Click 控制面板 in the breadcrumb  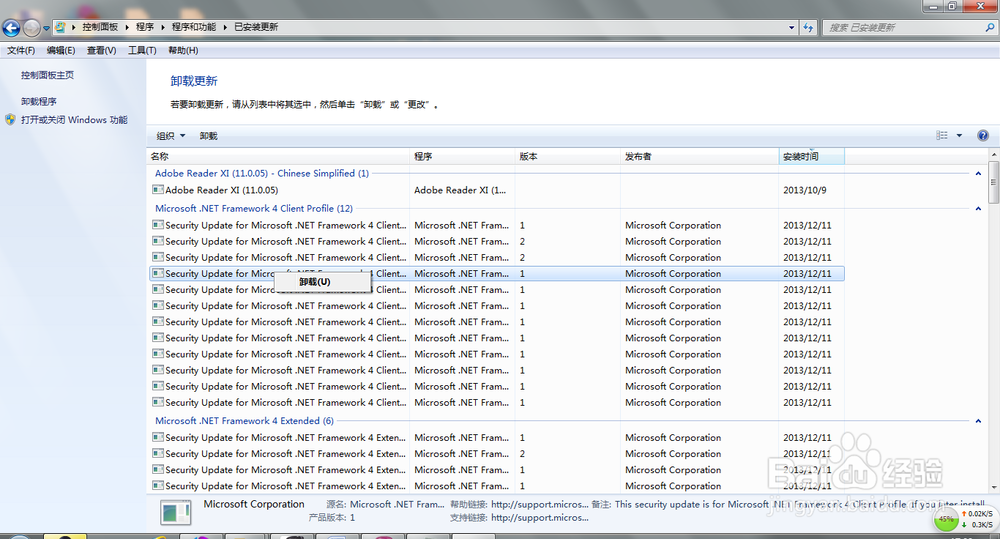click(x=100, y=27)
